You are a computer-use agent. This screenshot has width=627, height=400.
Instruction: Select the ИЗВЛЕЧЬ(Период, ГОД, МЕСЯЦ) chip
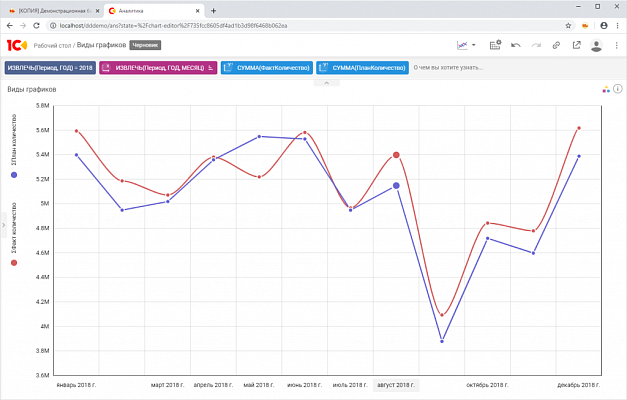pos(159,68)
